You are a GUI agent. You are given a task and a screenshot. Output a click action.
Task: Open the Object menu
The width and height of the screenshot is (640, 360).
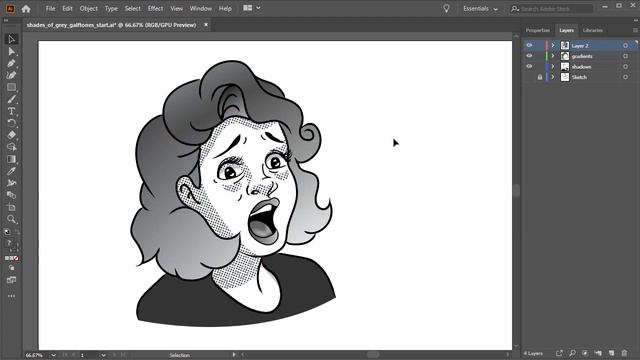(x=88, y=9)
